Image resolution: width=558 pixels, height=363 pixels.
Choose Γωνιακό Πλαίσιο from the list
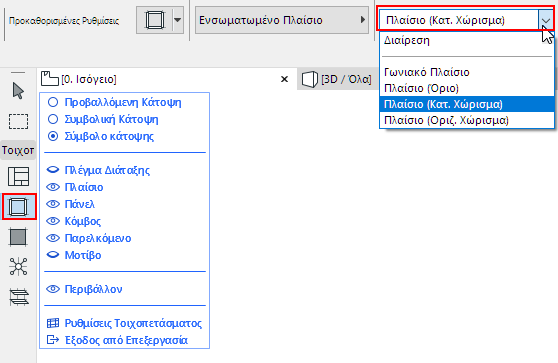pos(427,72)
